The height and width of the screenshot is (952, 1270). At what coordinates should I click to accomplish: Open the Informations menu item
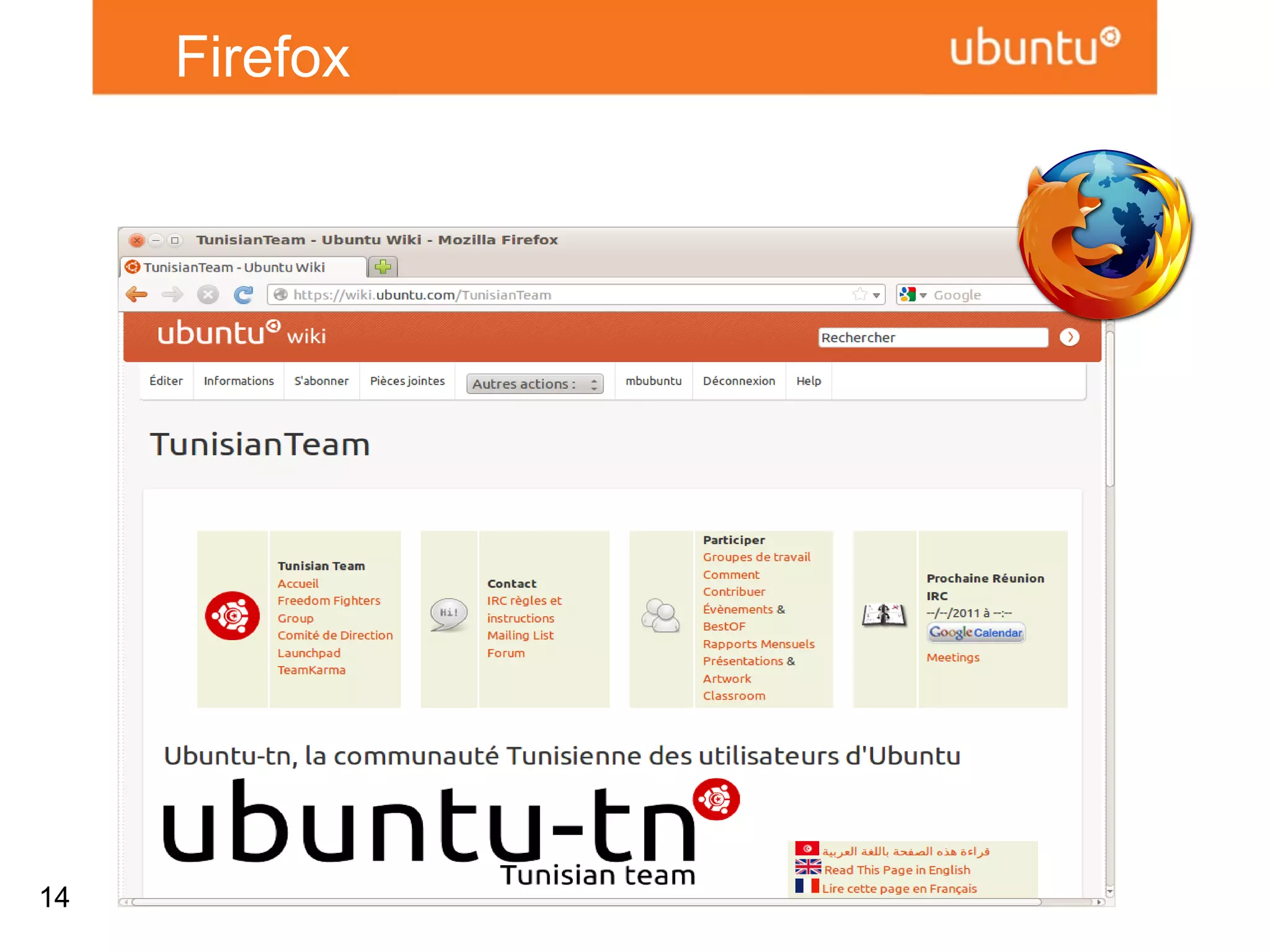coord(239,381)
